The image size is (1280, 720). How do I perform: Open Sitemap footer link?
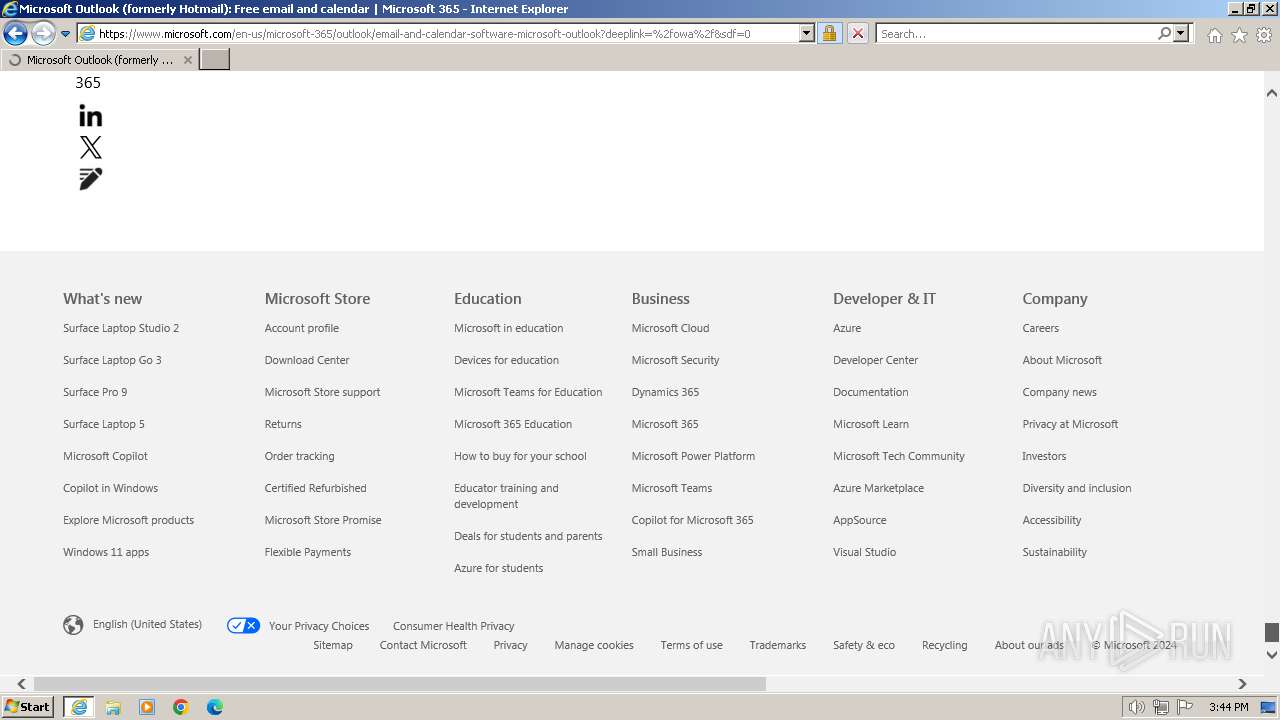click(x=333, y=645)
